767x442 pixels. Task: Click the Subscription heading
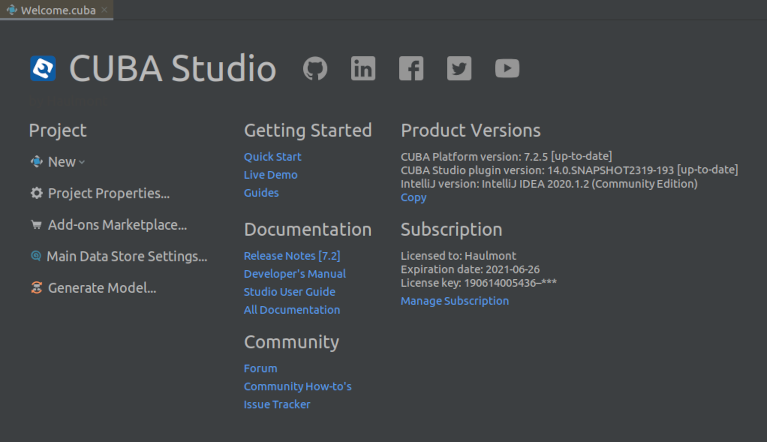tap(451, 230)
